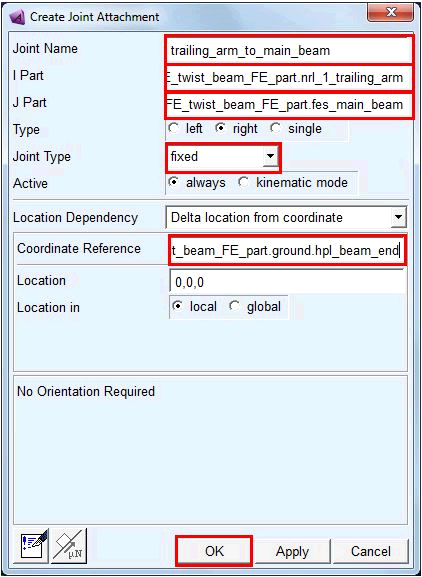Enable kinematic mode radio option

coord(243,183)
